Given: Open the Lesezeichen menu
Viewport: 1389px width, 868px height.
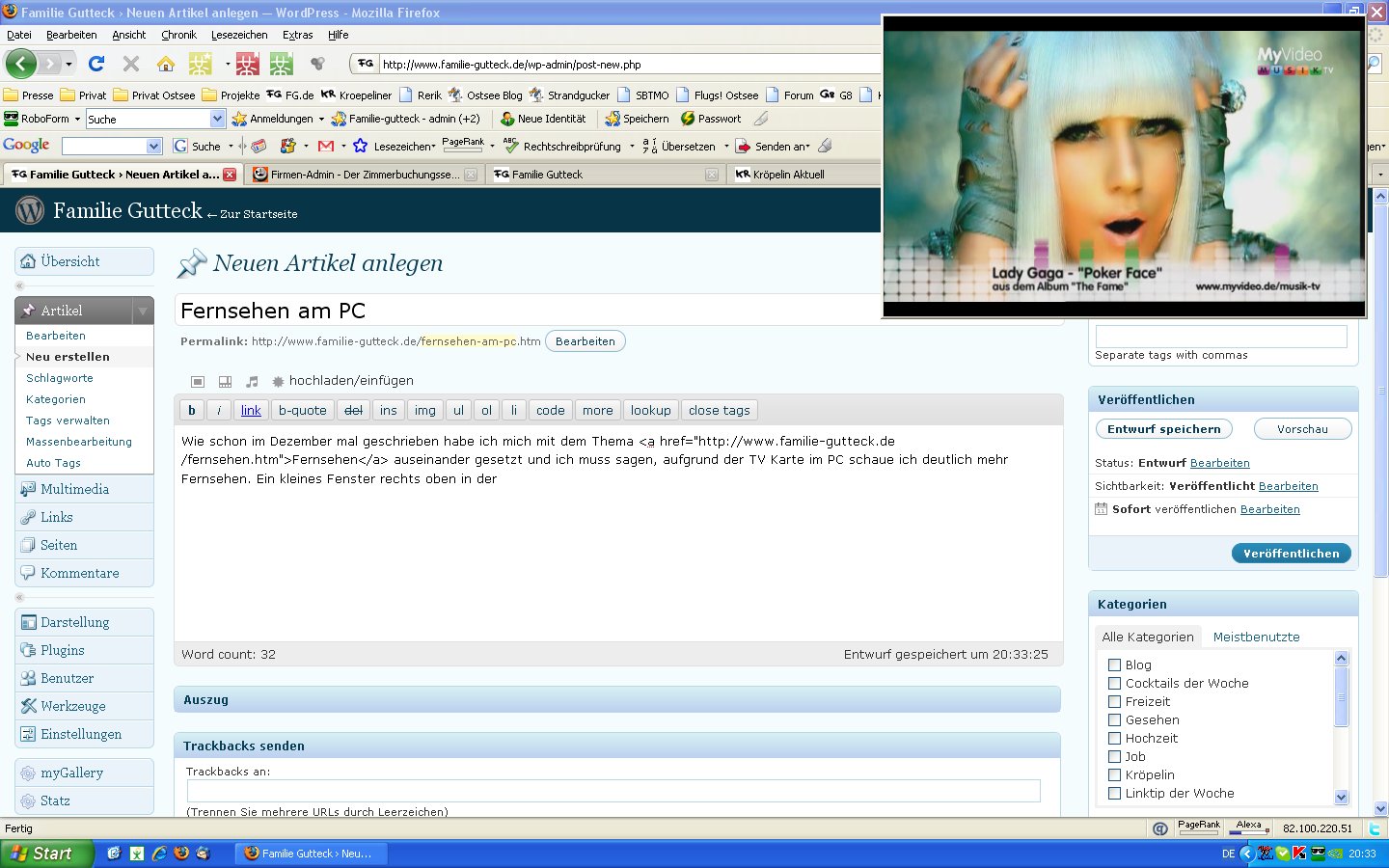Looking at the screenshot, I should [x=239, y=35].
